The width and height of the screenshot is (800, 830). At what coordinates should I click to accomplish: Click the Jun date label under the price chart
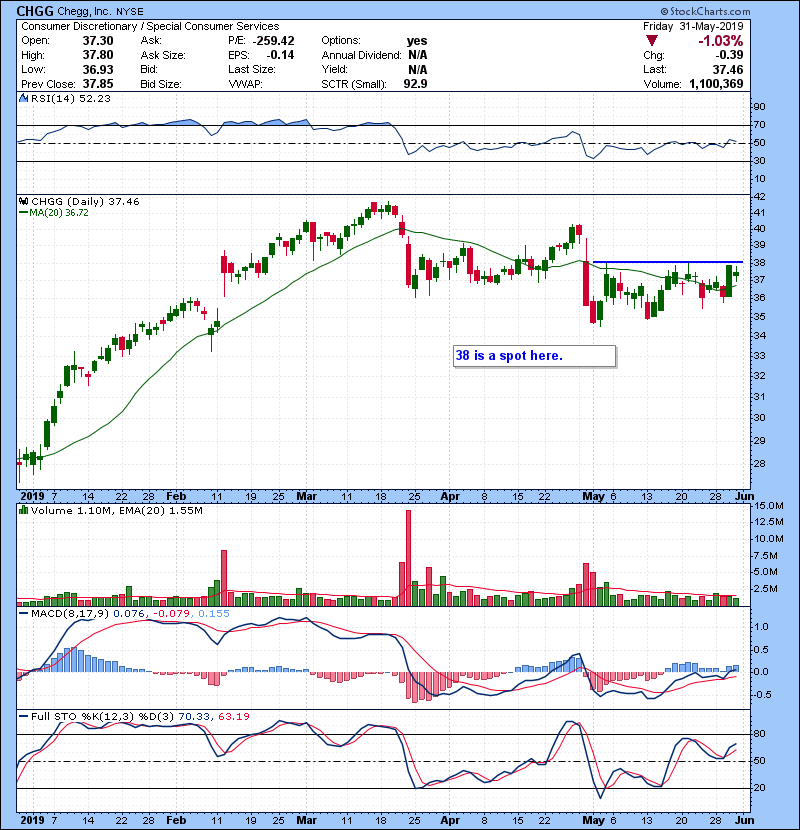[744, 497]
